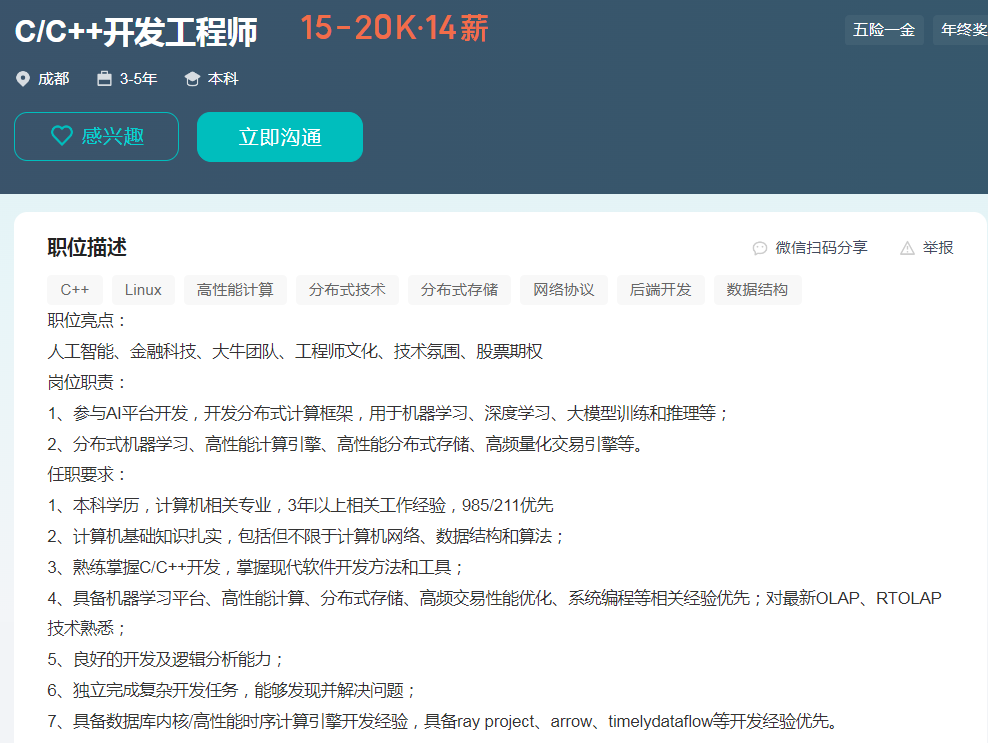Click the line 计算机基础知识扎实
This screenshot has height=743, width=988.
306,536
